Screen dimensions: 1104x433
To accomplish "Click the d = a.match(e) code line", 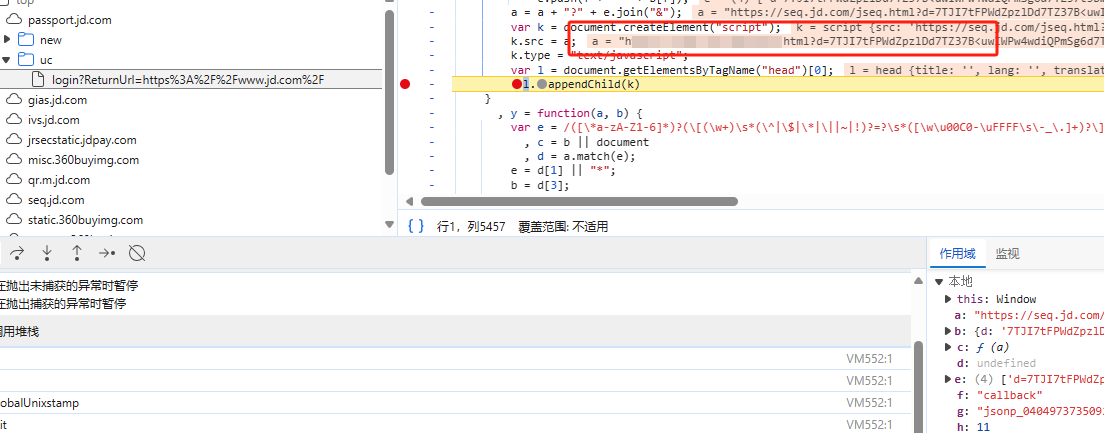I will (x=586, y=156).
